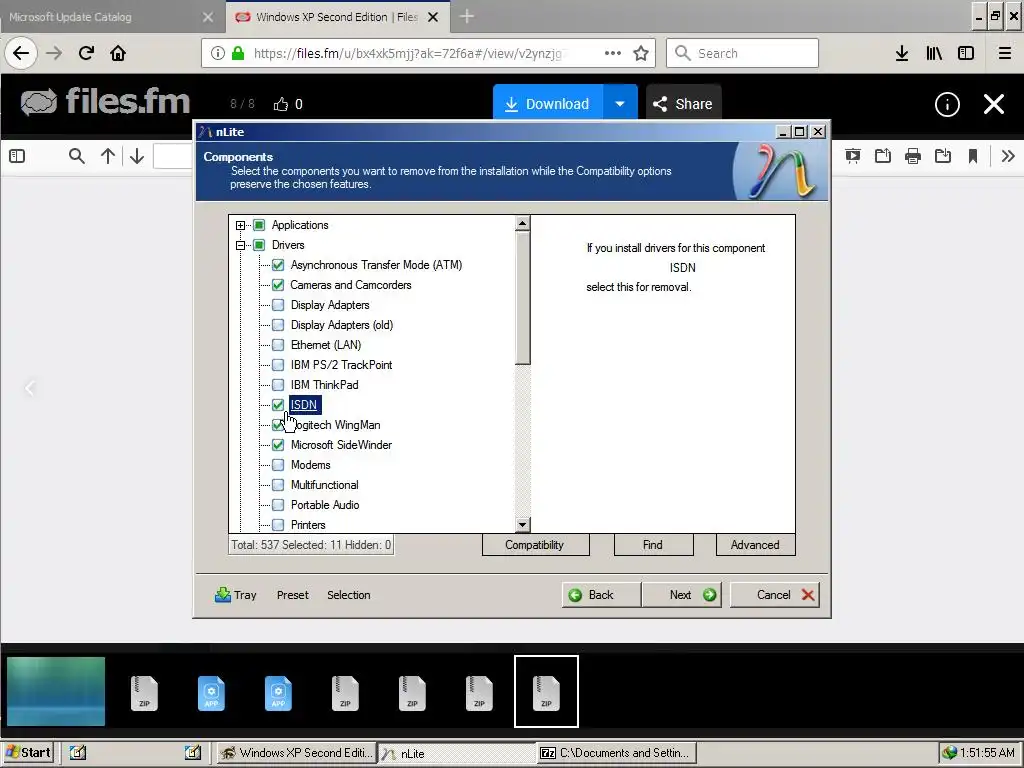This screenshot has height=768, width=1024.
Task: Open the browser home page
Action: coord(118,53)
